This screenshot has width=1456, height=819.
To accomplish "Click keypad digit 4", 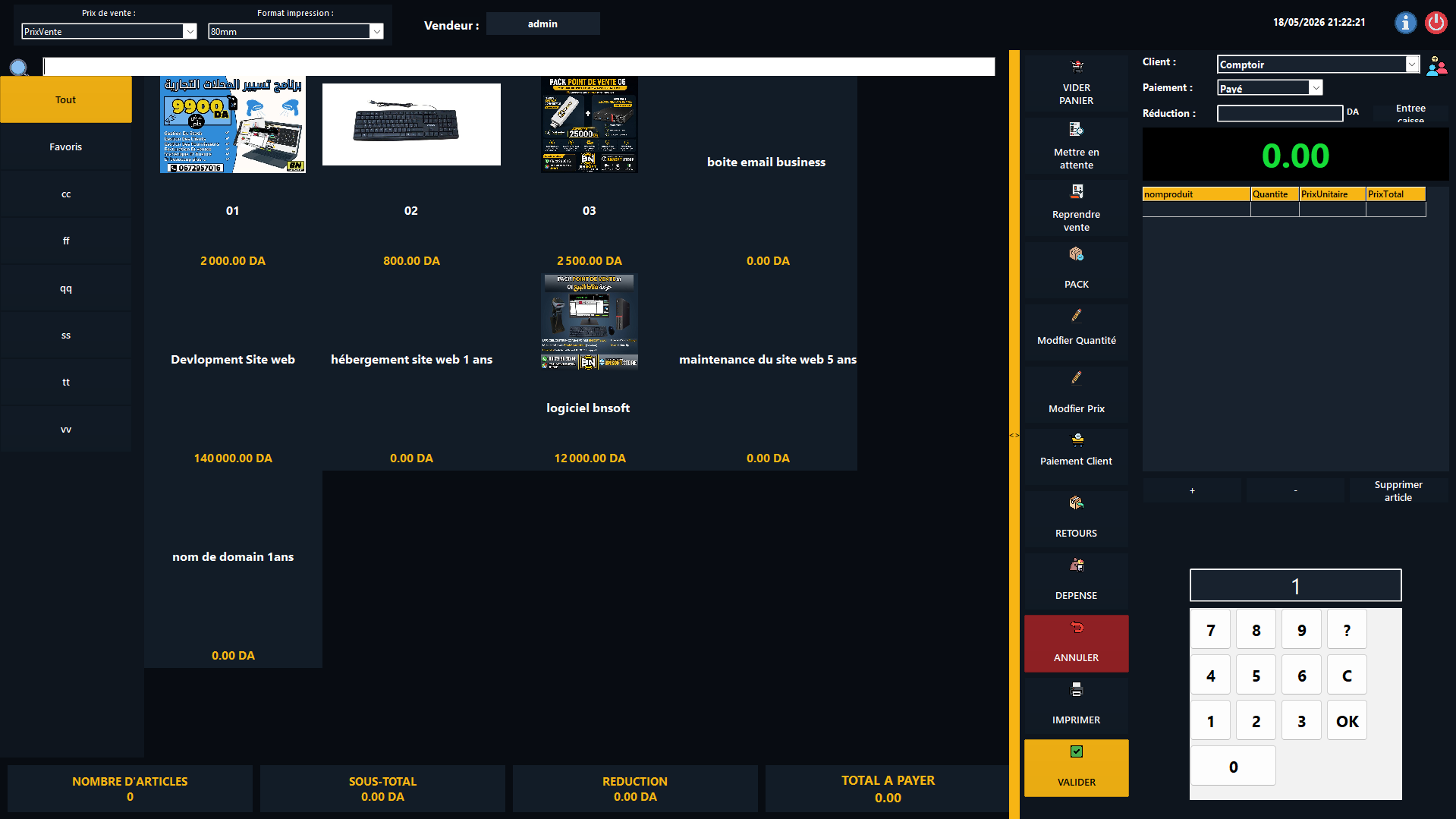I will tap(1210, 675).
